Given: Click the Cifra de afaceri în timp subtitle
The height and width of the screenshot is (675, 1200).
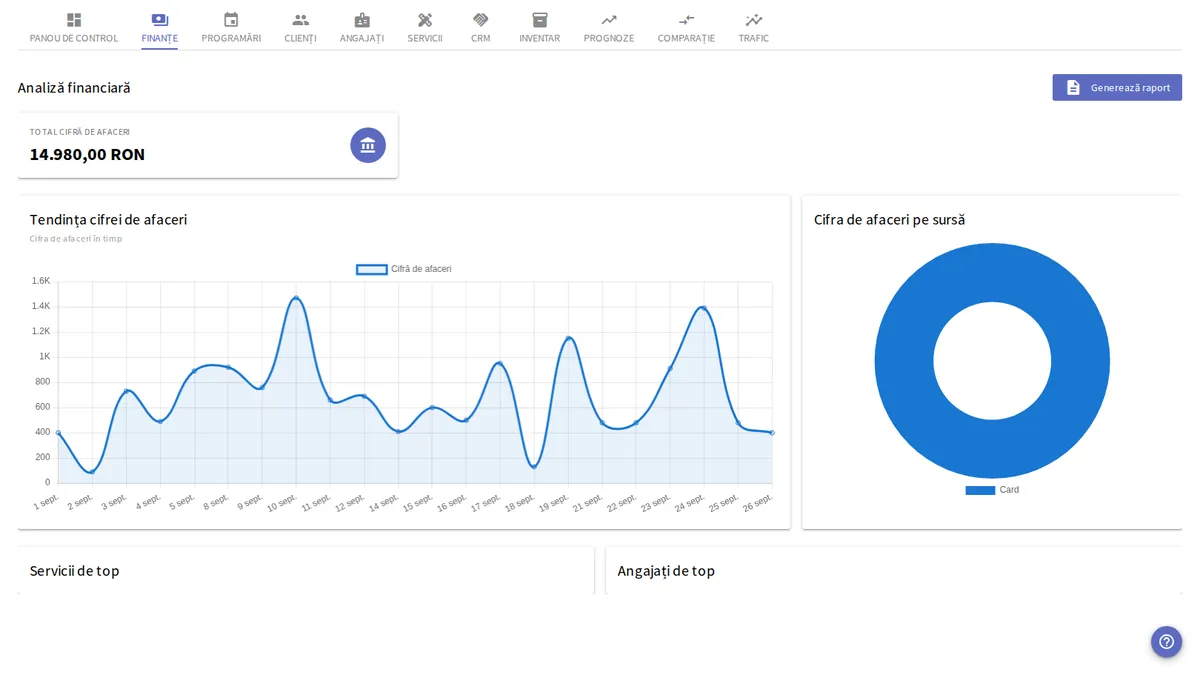Looking at the screenshot, I should 76,239.
